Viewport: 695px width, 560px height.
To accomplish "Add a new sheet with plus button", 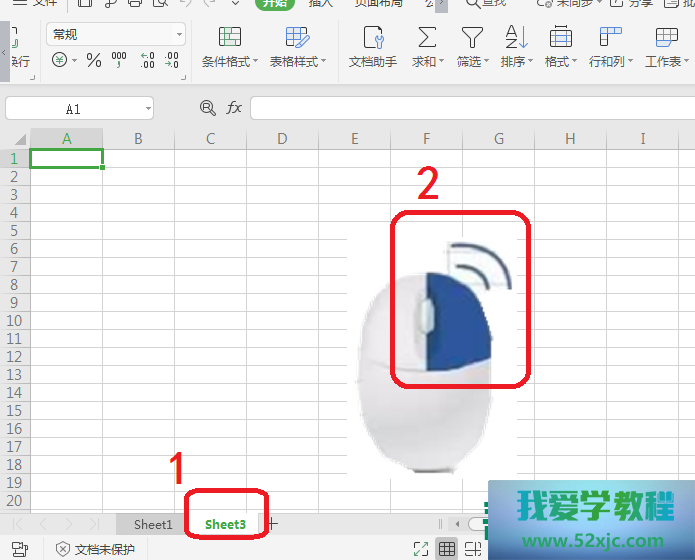I will point(274,523).
